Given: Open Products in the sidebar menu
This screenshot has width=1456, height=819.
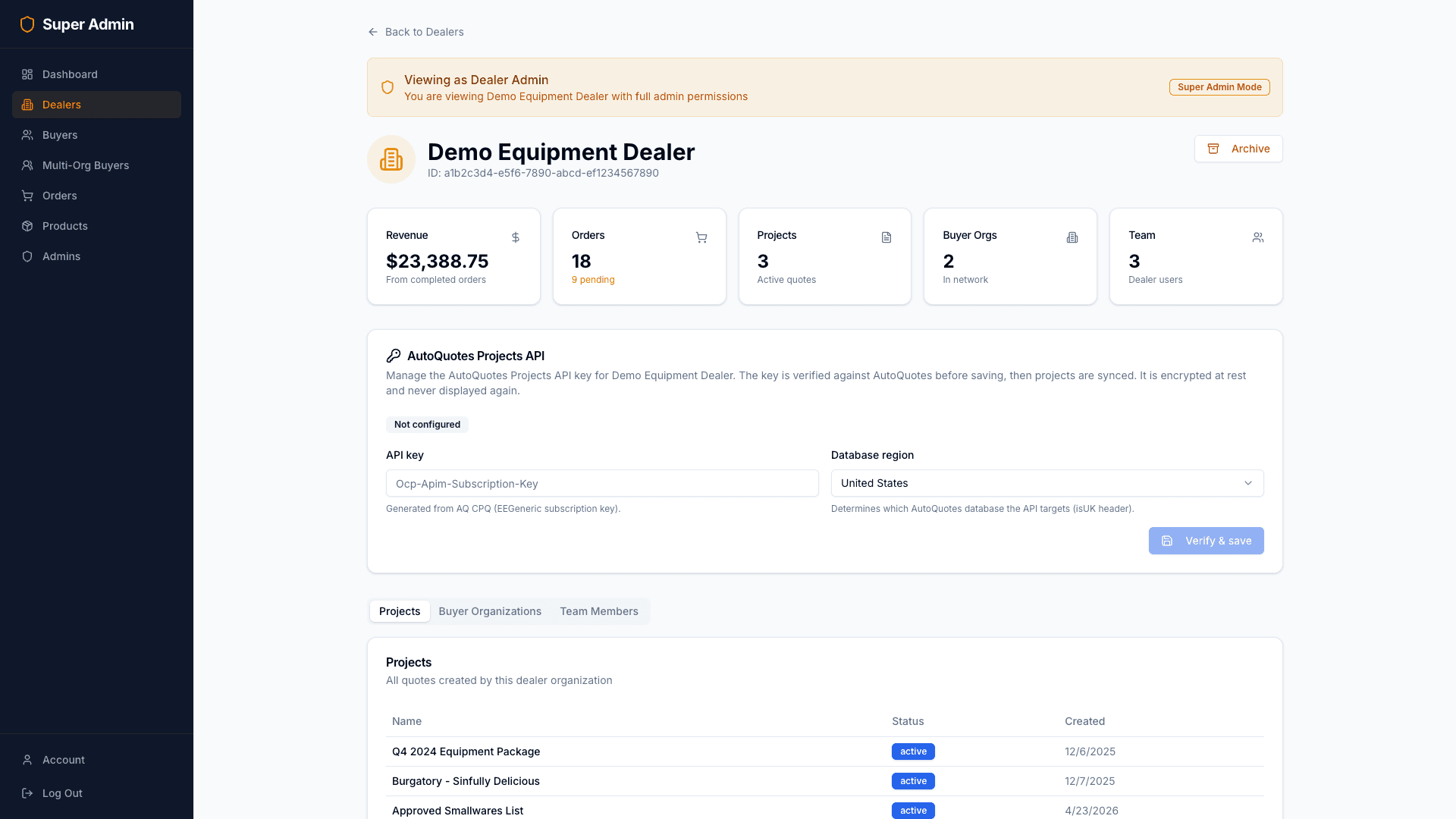Looking at the screenshot, I should pos(96,226).
